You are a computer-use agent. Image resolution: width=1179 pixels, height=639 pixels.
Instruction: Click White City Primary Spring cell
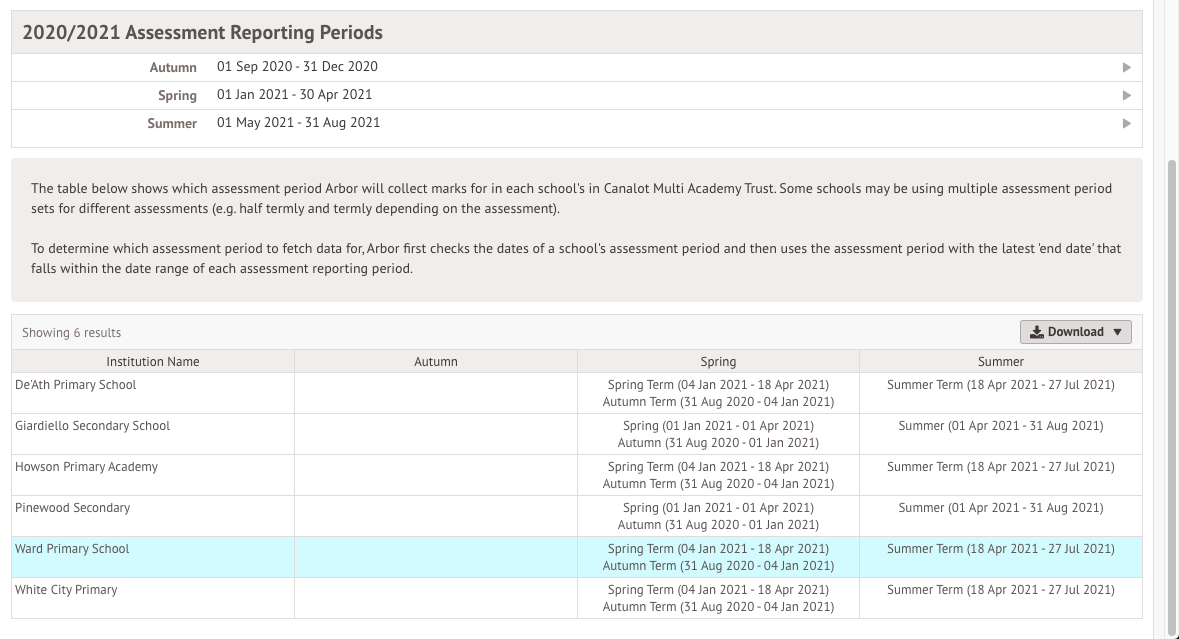(718, 598)
